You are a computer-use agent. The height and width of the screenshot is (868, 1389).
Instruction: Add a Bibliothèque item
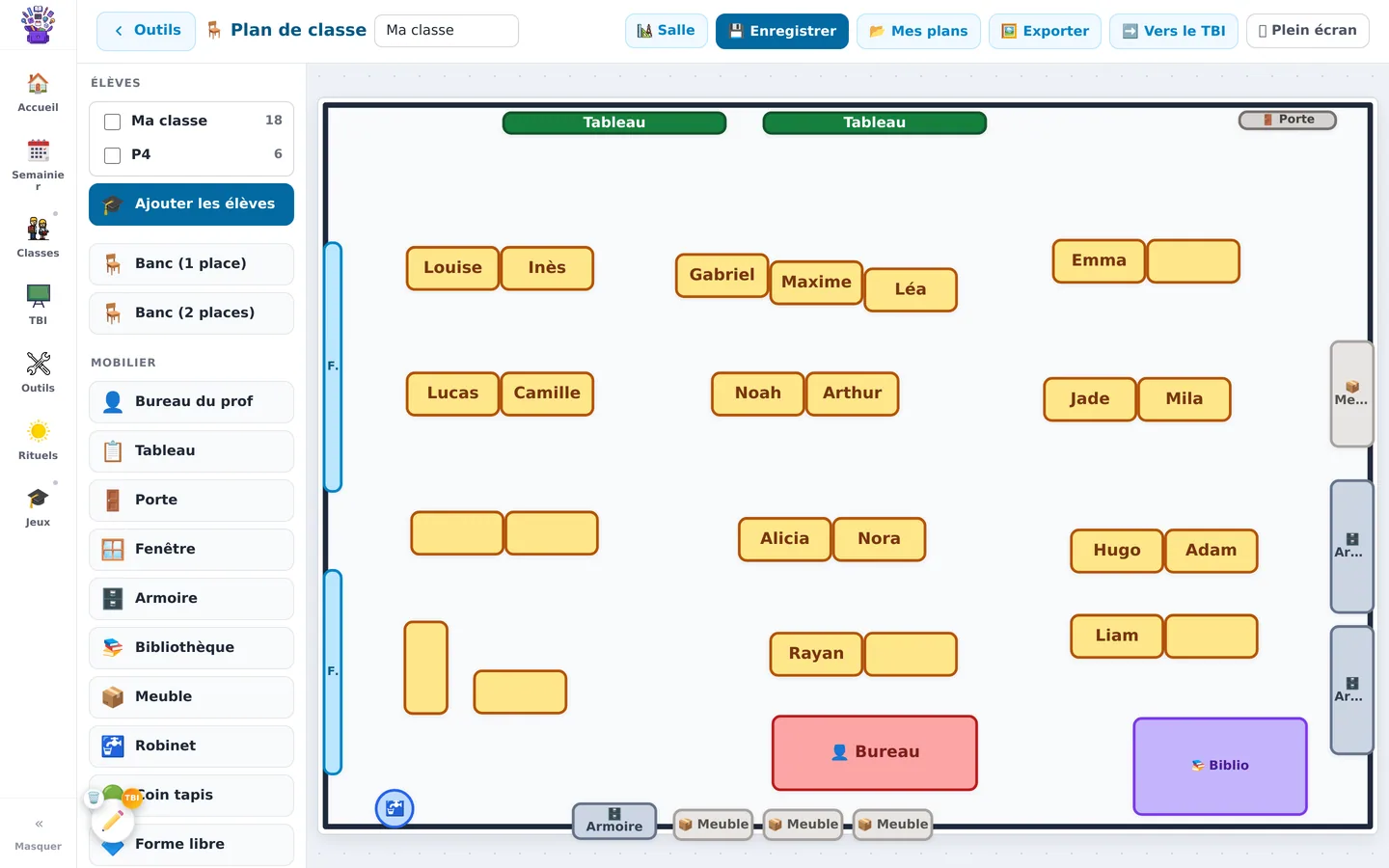(191, 648)
